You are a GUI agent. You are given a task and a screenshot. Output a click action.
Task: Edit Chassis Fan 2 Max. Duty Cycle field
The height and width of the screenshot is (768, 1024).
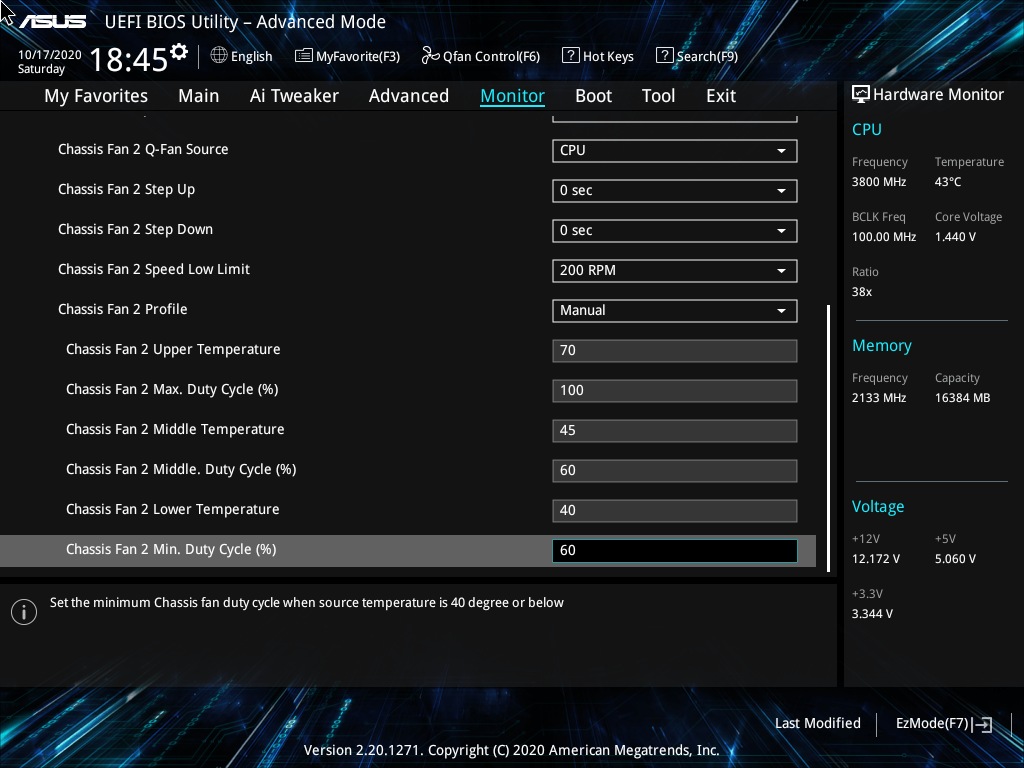[x=675, y=391]
